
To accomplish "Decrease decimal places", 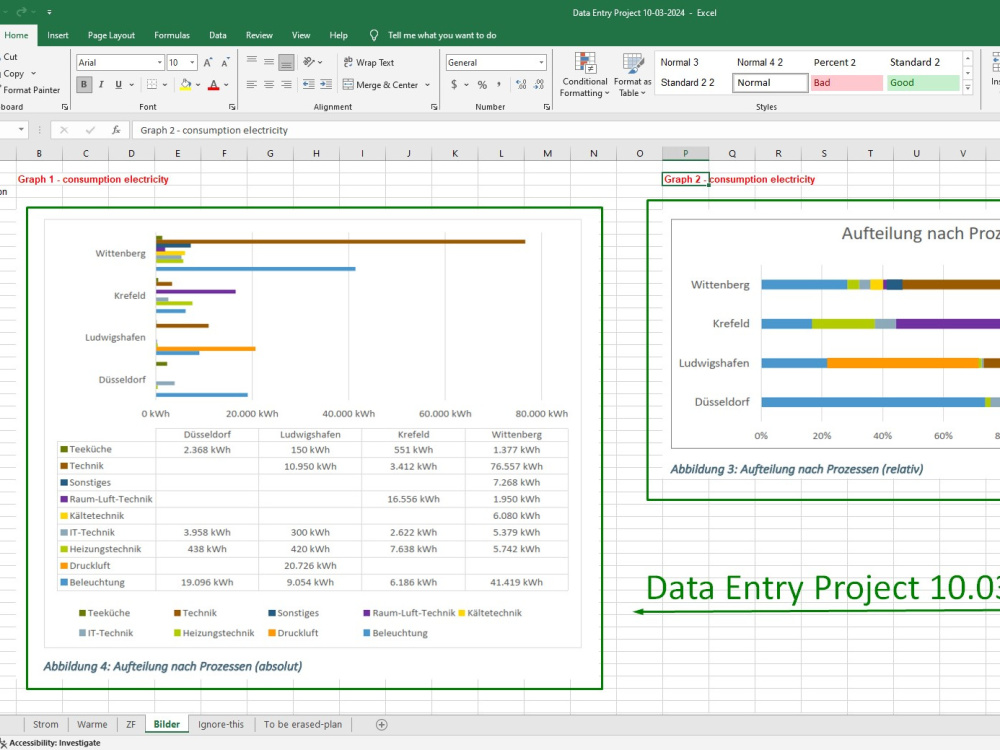I will [x=539, y=84].
